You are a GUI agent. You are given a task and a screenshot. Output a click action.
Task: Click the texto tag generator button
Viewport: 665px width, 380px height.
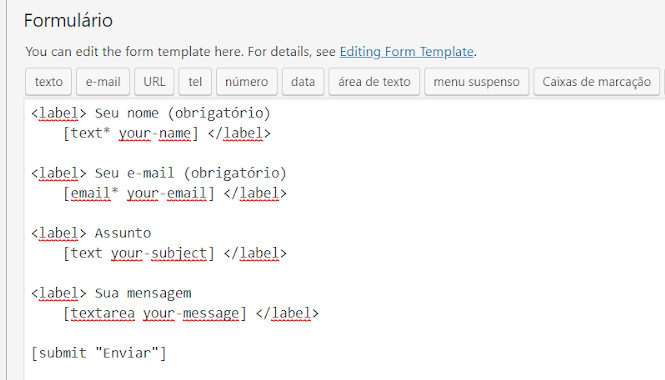pyautogui.click(x=48, y=81)
